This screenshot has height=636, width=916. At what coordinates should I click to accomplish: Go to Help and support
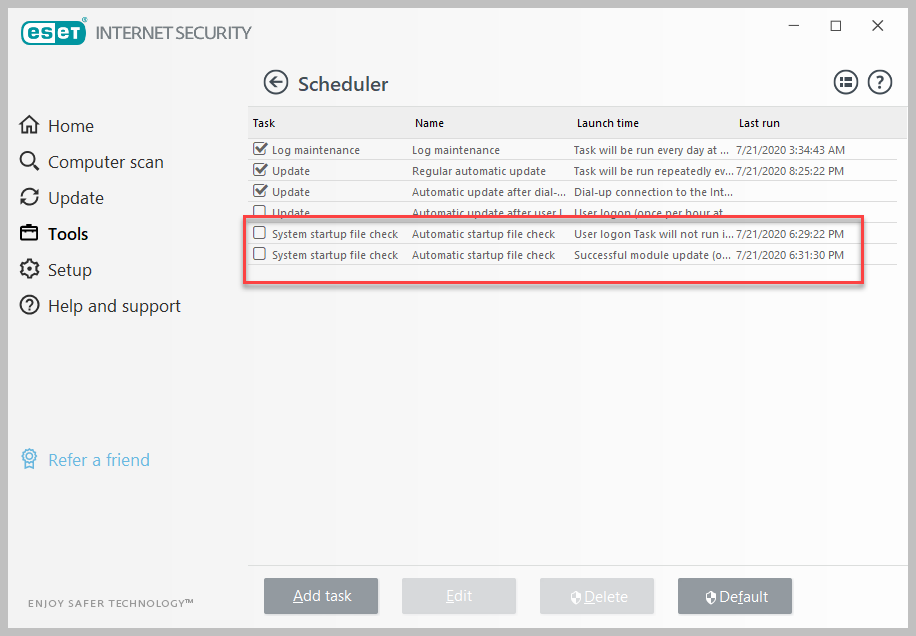point(114,306)
